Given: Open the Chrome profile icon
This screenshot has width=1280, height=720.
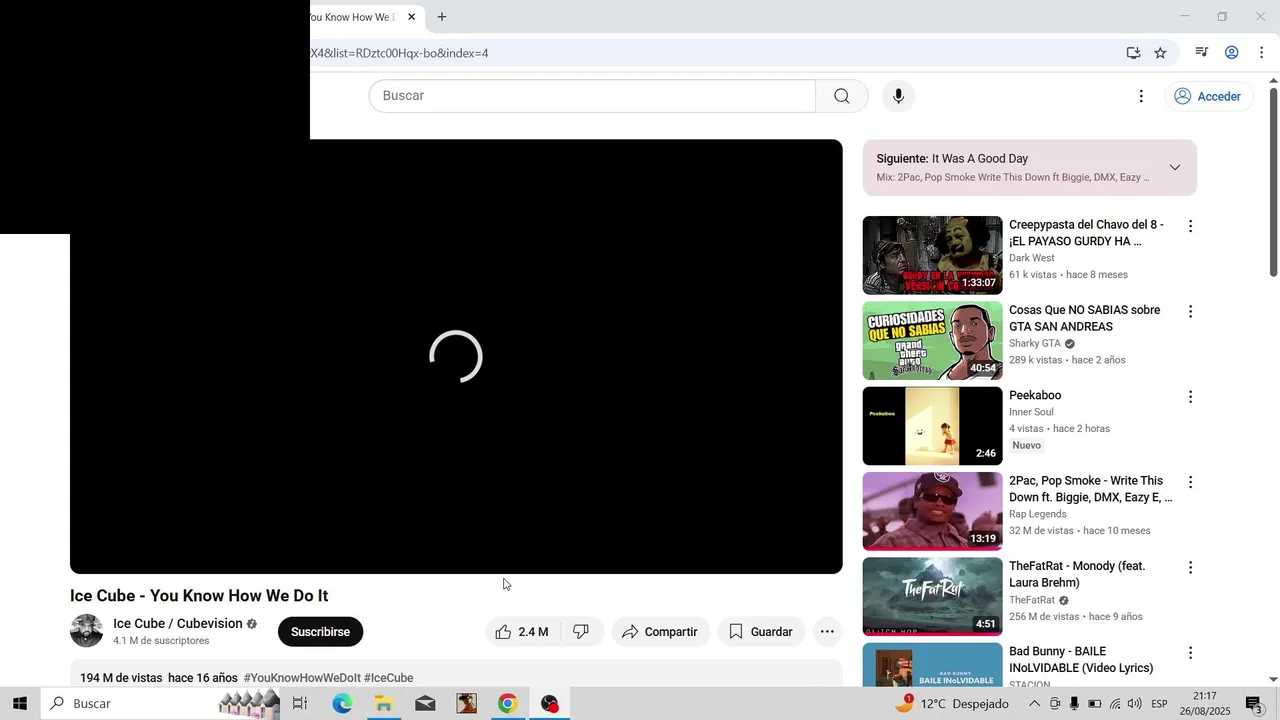Looking at the screenshot, I should tap(1232, 53).
